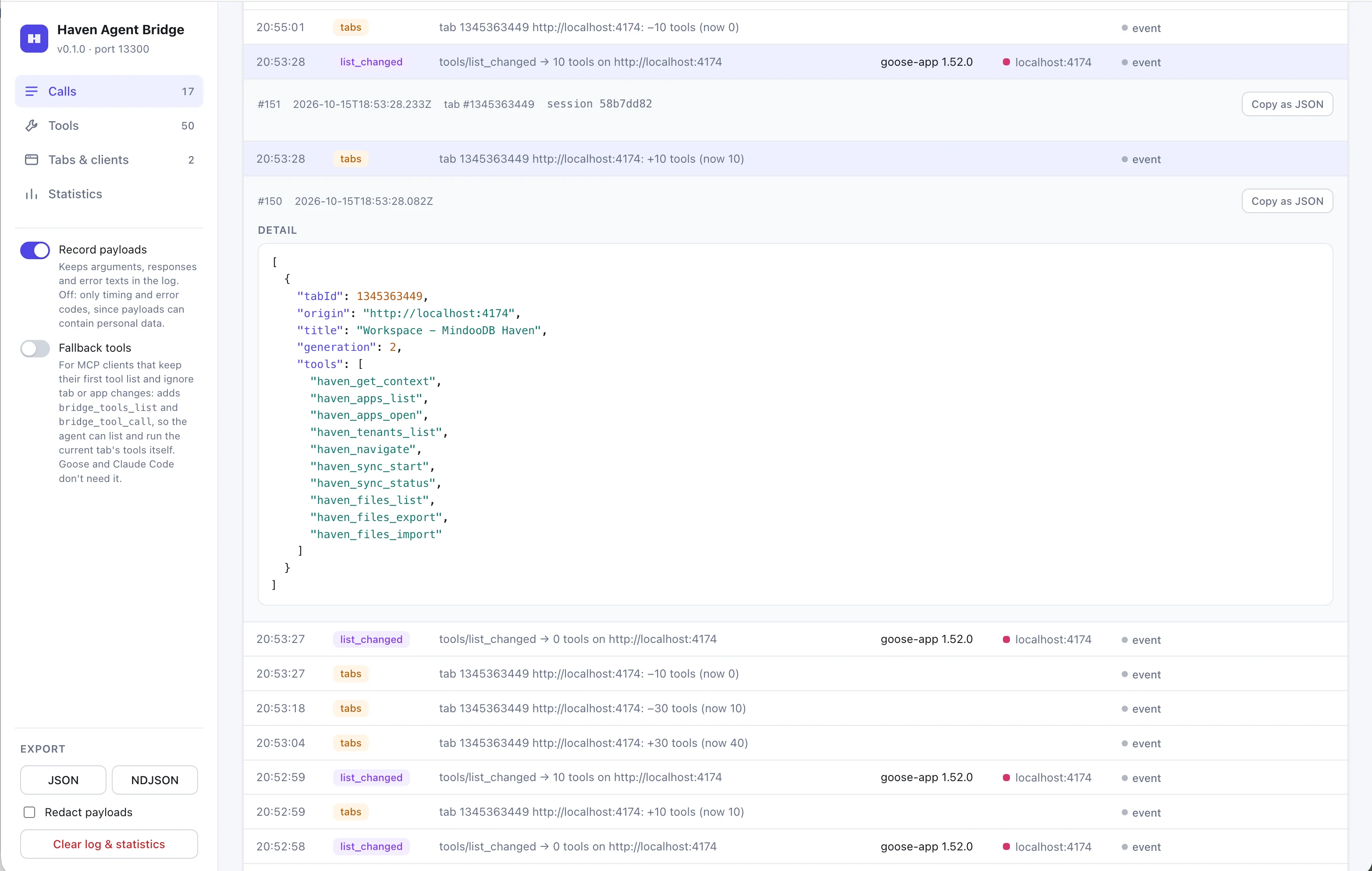The image size is (1372, 871).
Task: Expand the 20:53:18 tabs row
Action: click(x=796, y=709)
